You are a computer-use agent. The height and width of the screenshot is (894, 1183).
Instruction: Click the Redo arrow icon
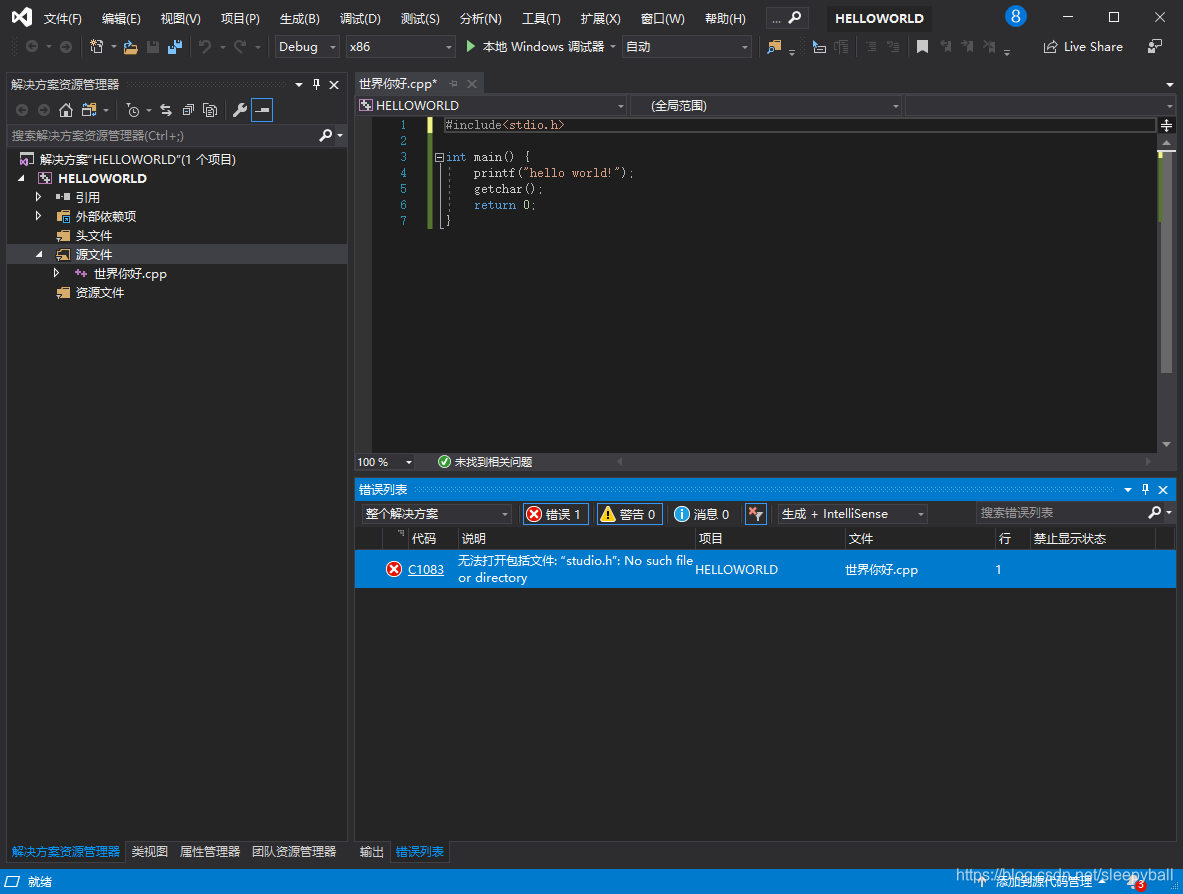(x=240, y=47)
